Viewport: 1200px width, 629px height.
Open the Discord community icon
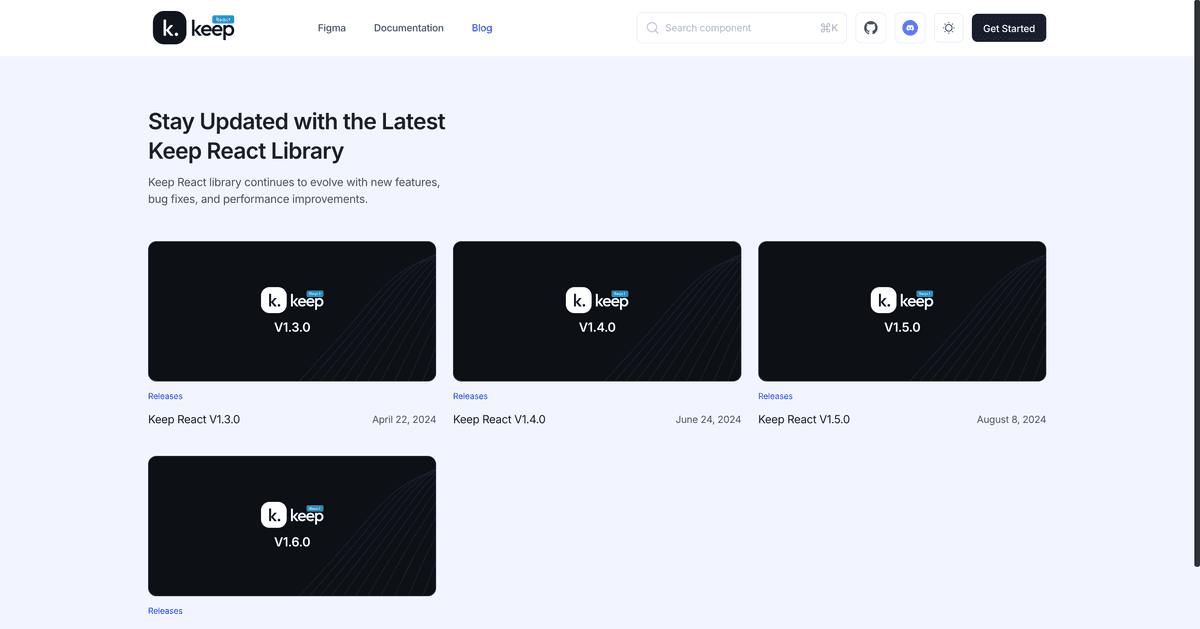[x=910, y=28]
